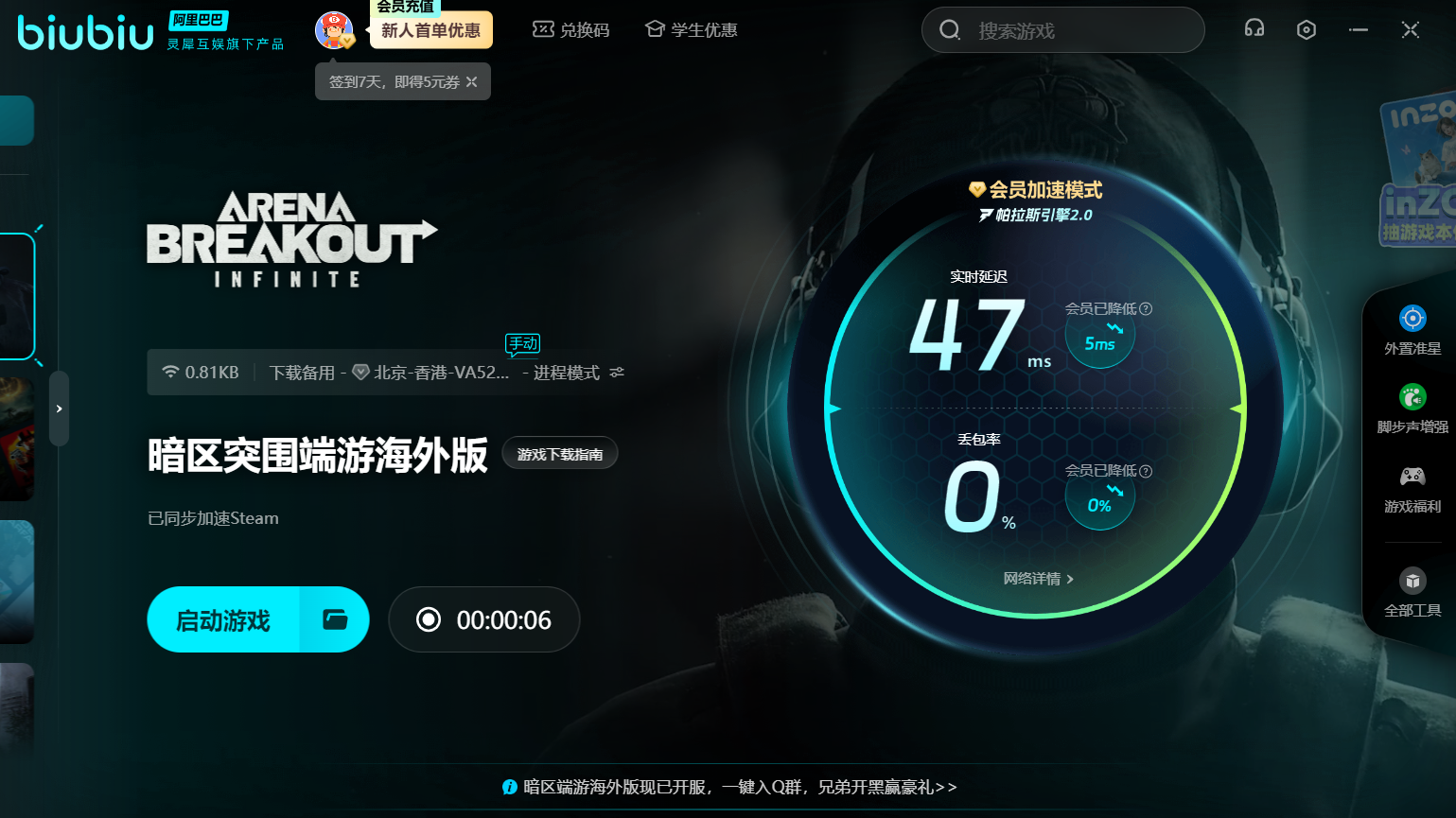1456x818 pixels.
Task: Click the game folder icon beside 启动游戏
Action: [x=335, y=620]
